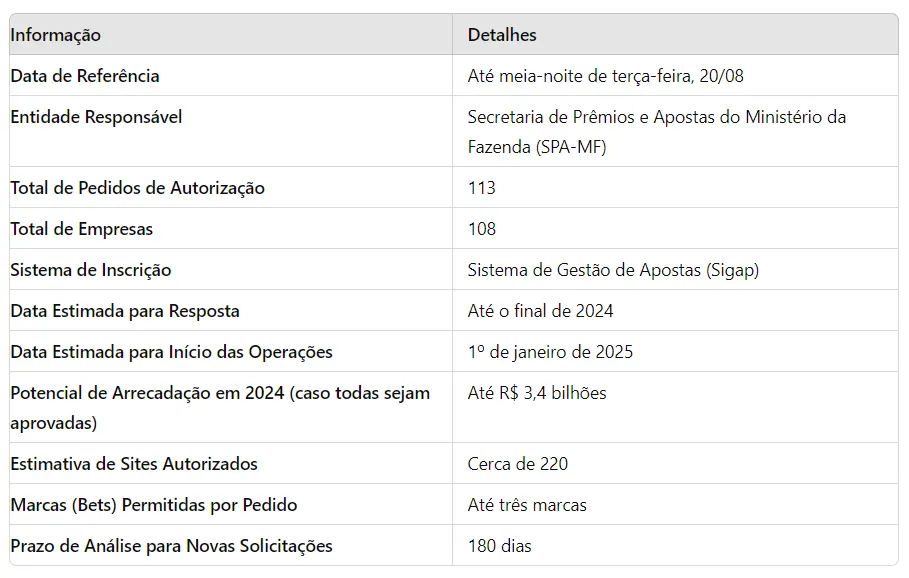Click the Até três marcas value
The height and width of the screenshot is (578, 909).
527,505
